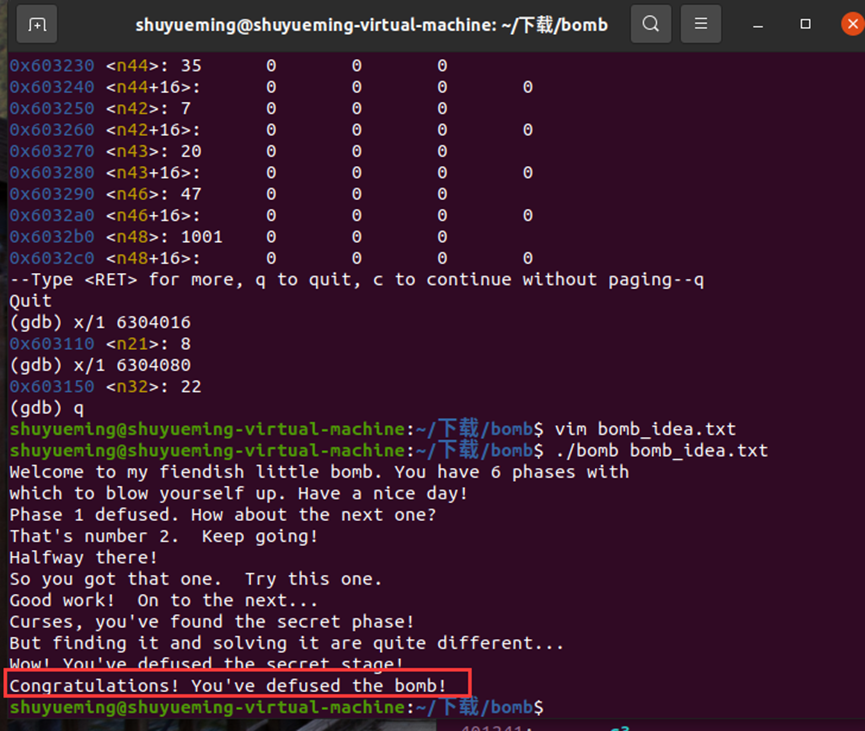Click the Quit text in terminal
Viewport: 865px width, 731px height.
[x=29, y=300]
